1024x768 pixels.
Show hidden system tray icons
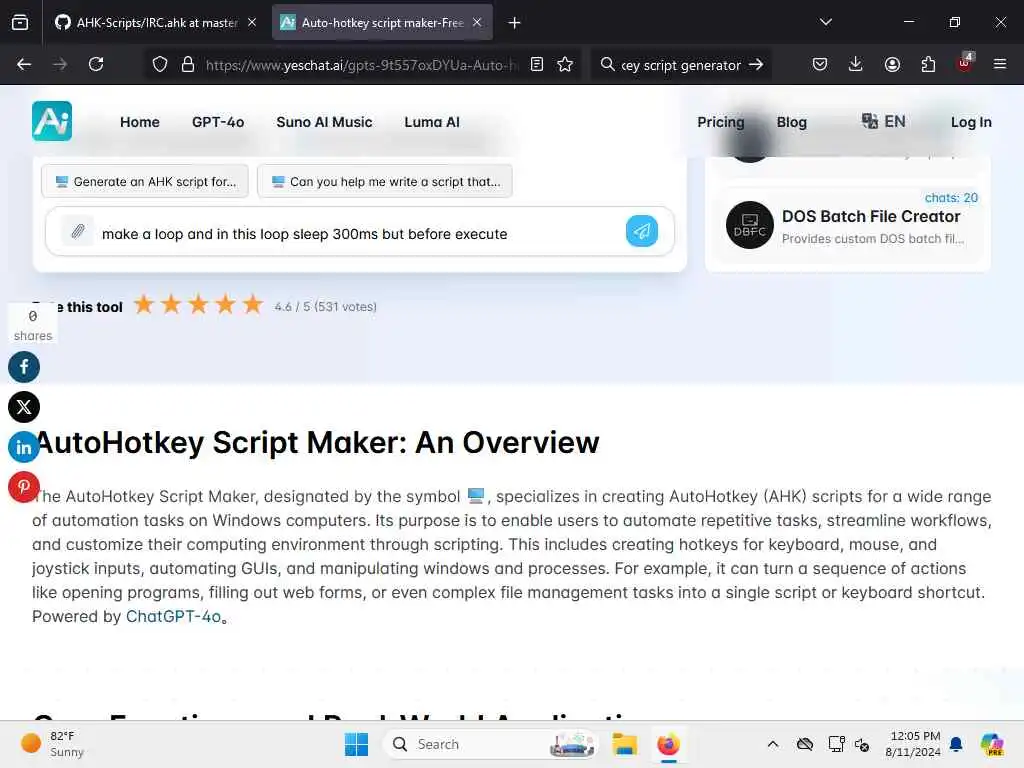coord(773,744)
